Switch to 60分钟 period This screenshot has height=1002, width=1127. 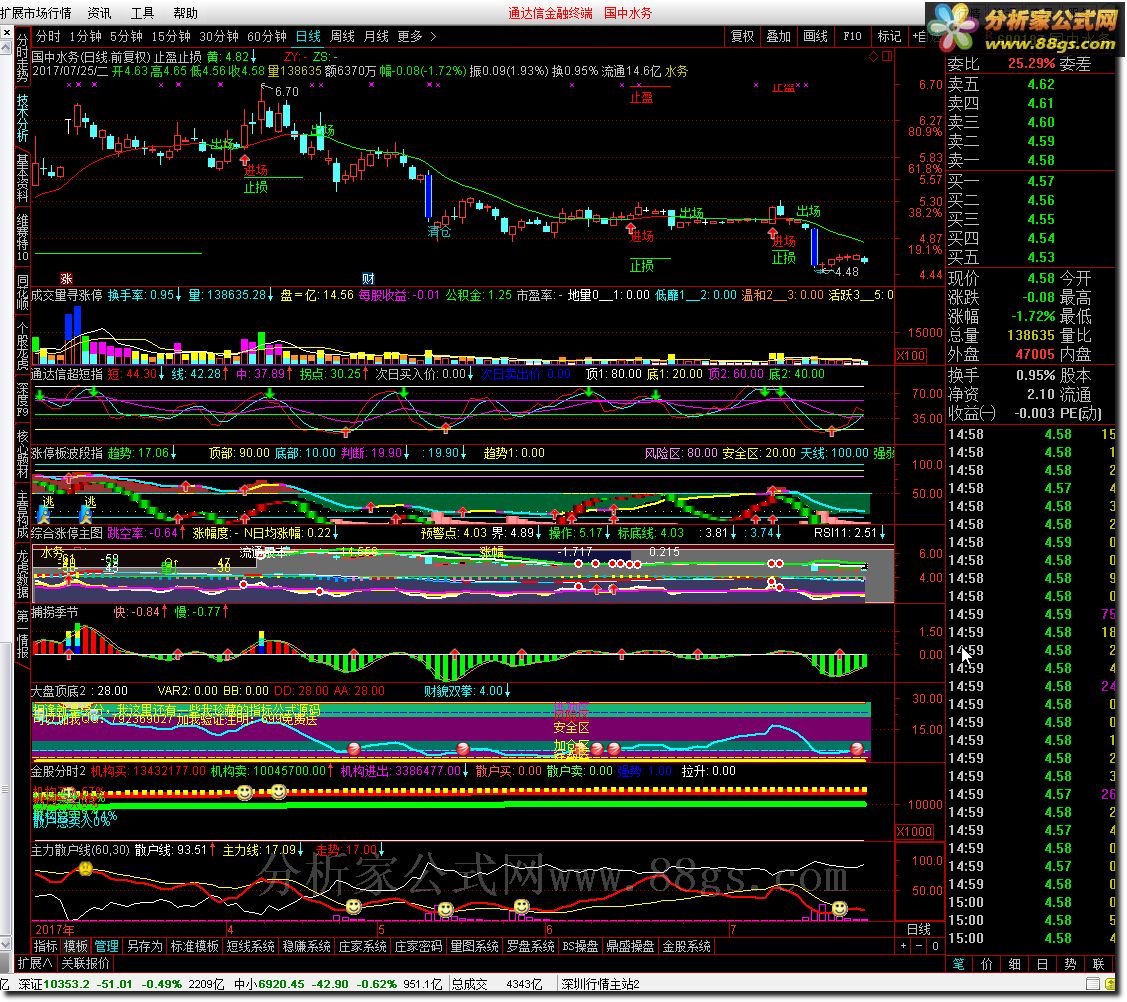[267, 36]
